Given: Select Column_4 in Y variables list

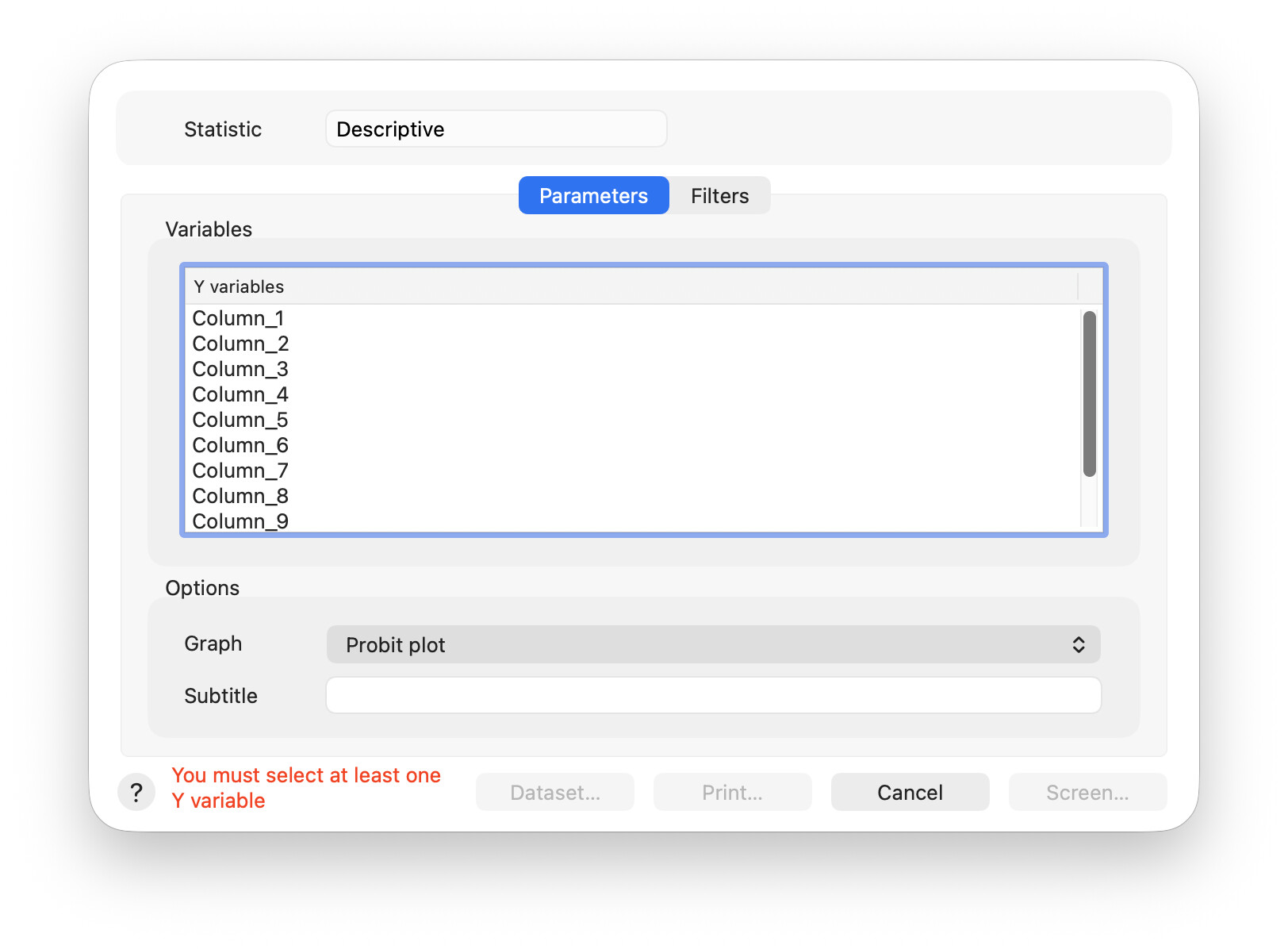Looking at the screenshot, I should click(x=633, y=394).
